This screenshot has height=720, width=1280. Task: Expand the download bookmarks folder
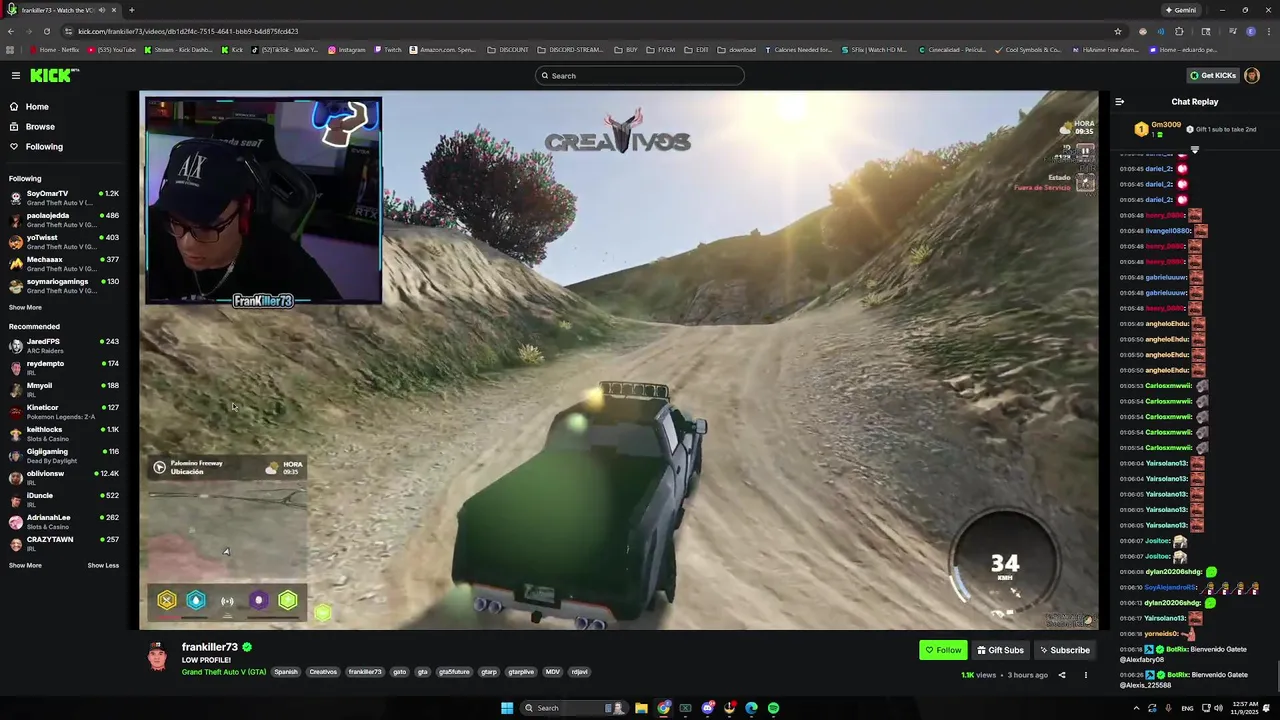point(737,50)
